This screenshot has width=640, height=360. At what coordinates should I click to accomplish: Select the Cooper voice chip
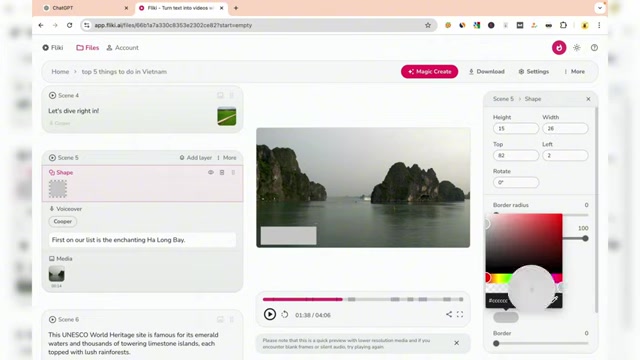(62, 221)
